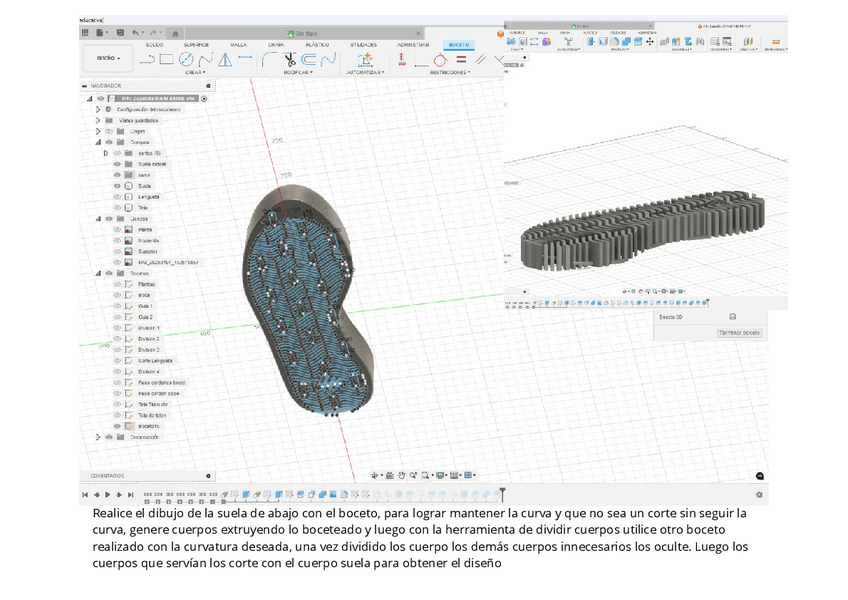Select the Circle sketch tool

click(186, 60)
